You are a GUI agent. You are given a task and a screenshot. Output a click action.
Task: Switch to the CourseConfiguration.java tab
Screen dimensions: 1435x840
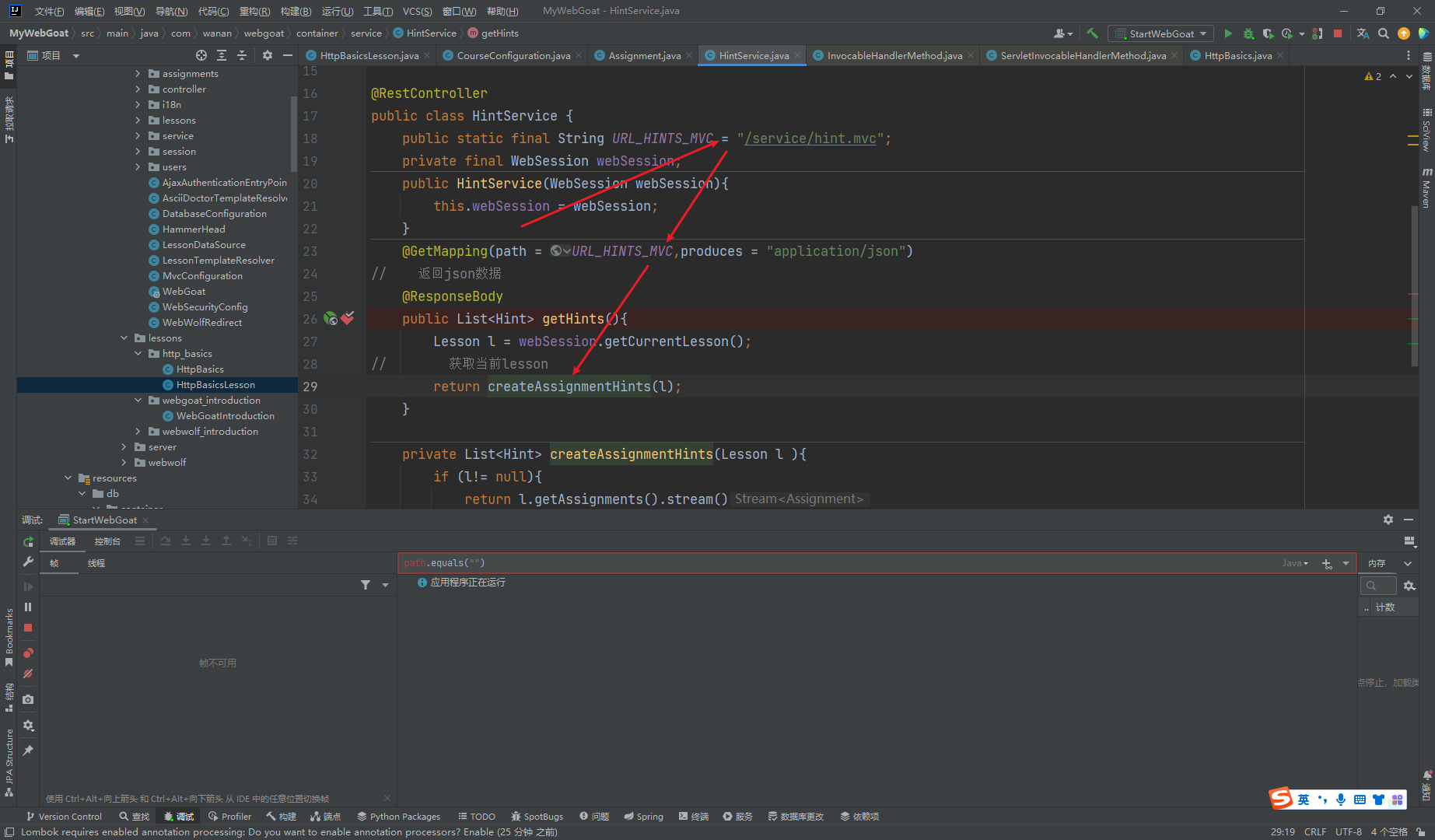pos(513,55)
